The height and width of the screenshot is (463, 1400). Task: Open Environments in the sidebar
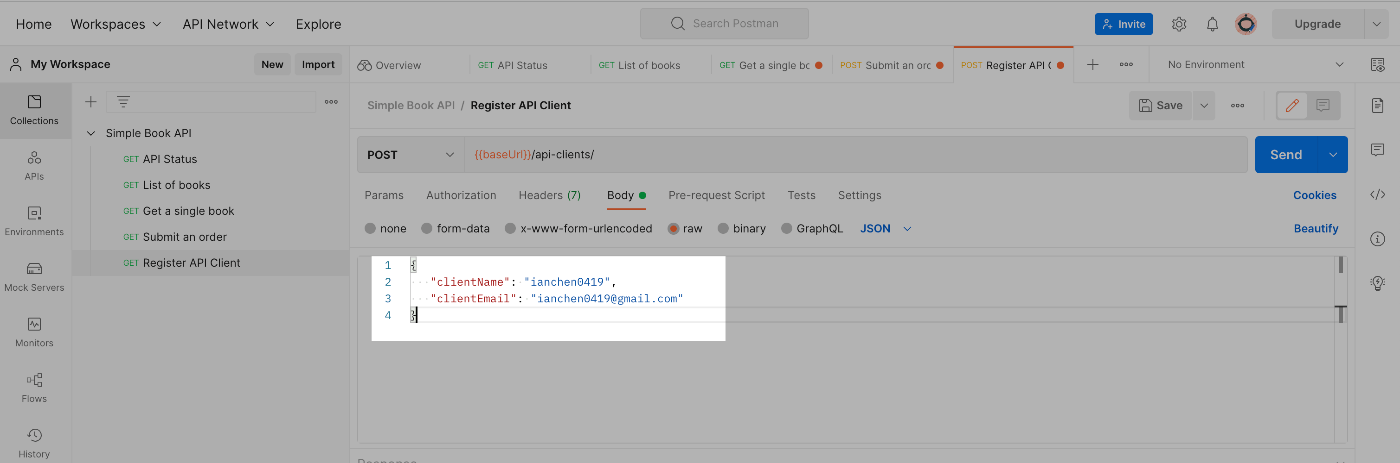[x=35, y=221]
